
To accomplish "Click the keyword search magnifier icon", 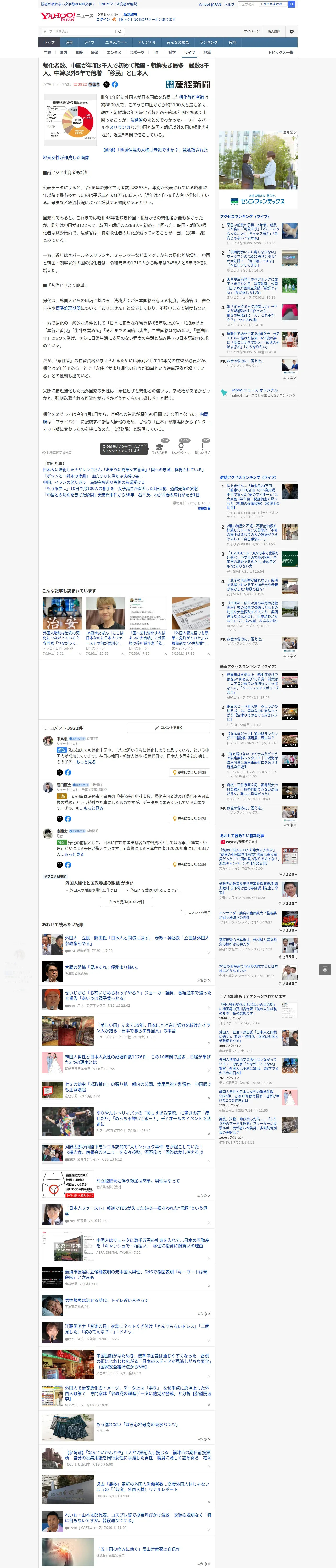I will click(120, 32).
